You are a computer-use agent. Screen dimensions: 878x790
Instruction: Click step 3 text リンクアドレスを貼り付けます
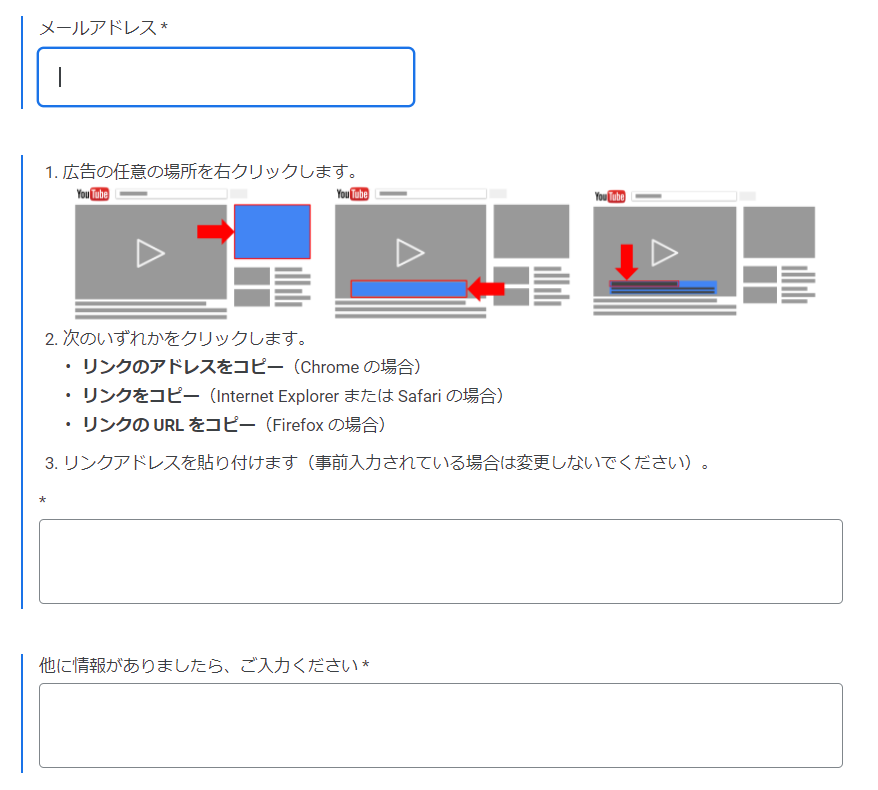coord(377,463)
